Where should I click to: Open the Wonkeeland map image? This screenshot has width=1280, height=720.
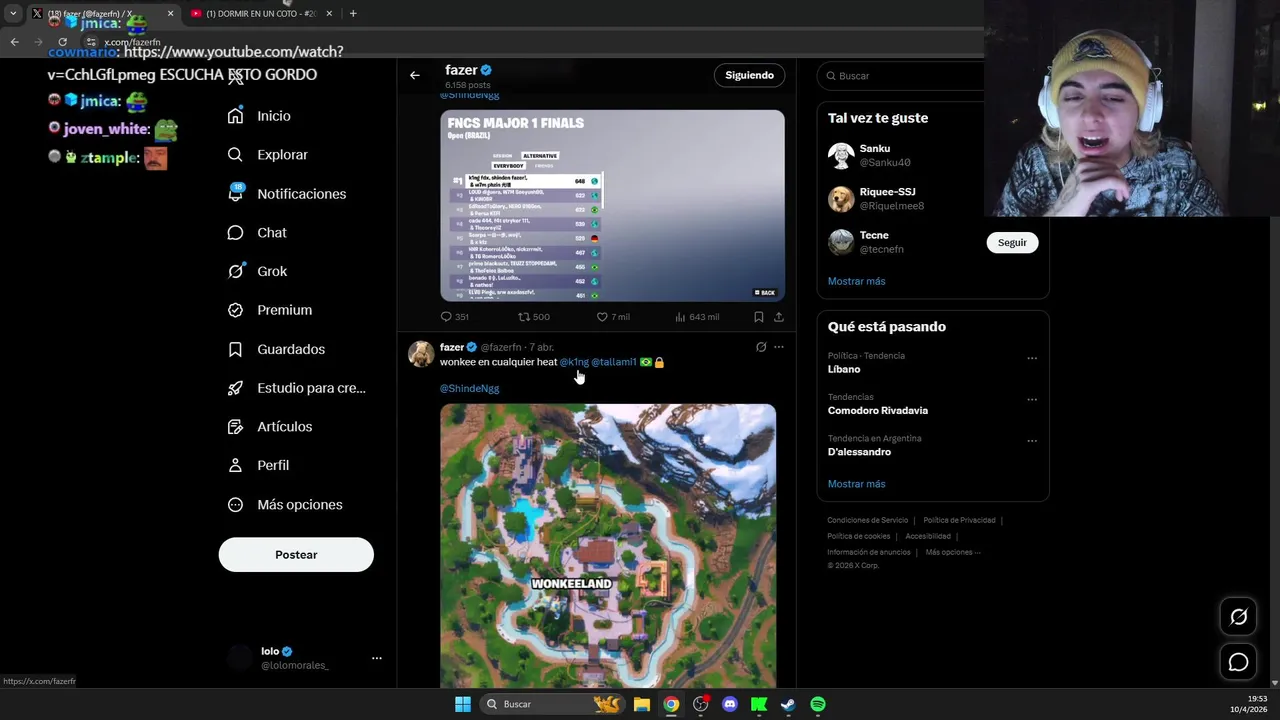(x=608, y=545)
